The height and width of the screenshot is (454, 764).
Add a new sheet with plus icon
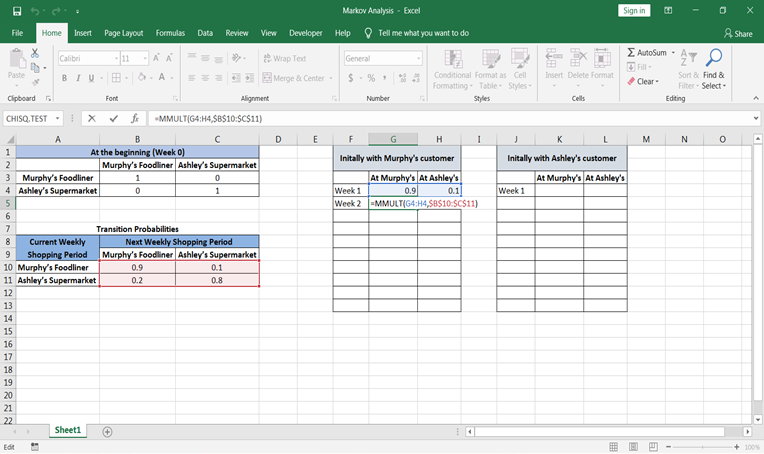point(108,432)
